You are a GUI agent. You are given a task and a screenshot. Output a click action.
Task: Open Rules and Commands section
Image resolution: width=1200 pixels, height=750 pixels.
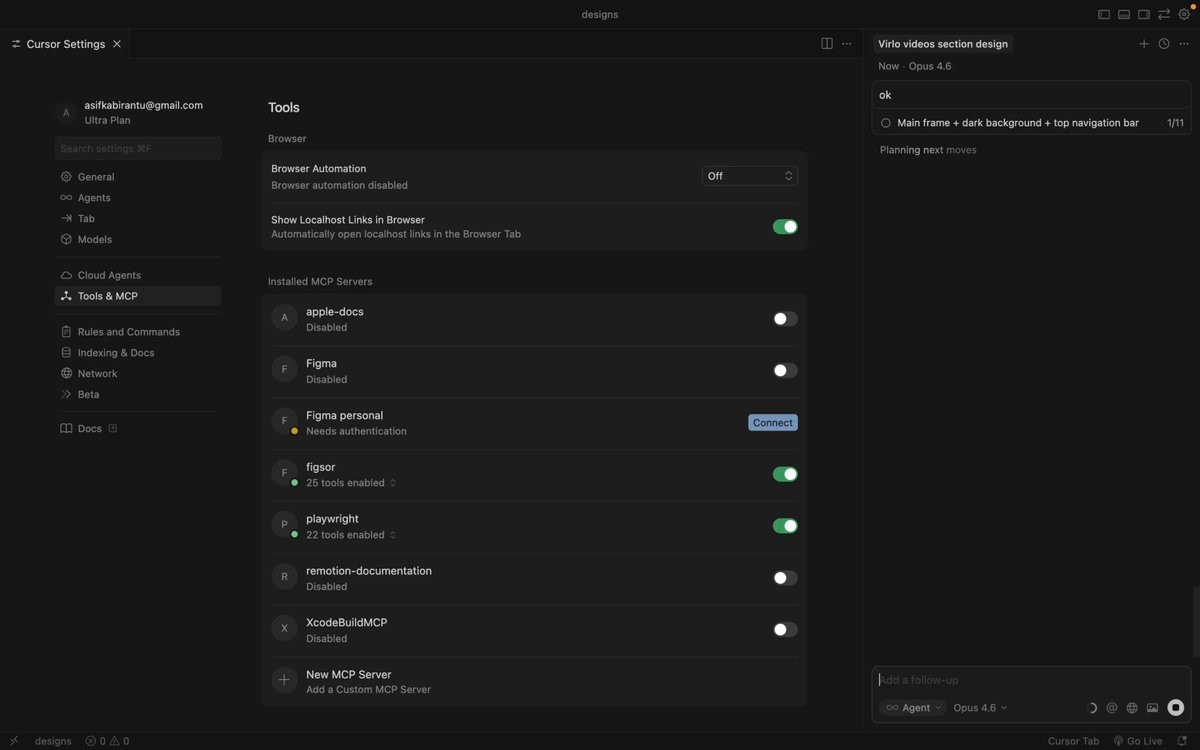point(138,332)
